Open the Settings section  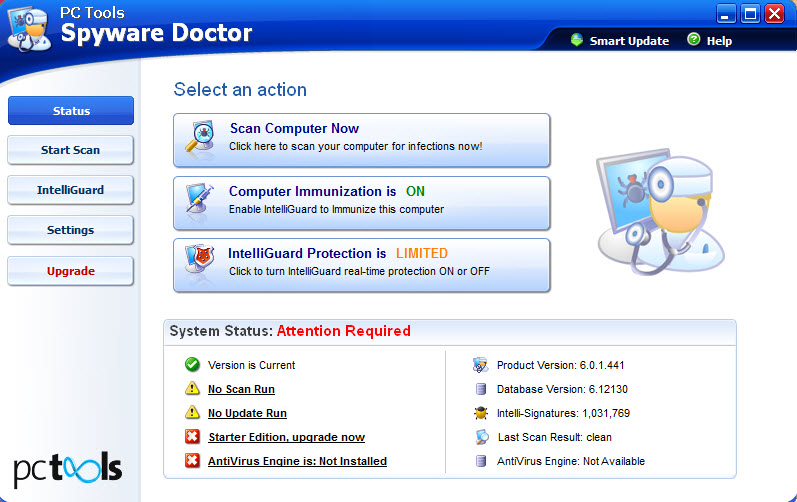click(71, 230)
